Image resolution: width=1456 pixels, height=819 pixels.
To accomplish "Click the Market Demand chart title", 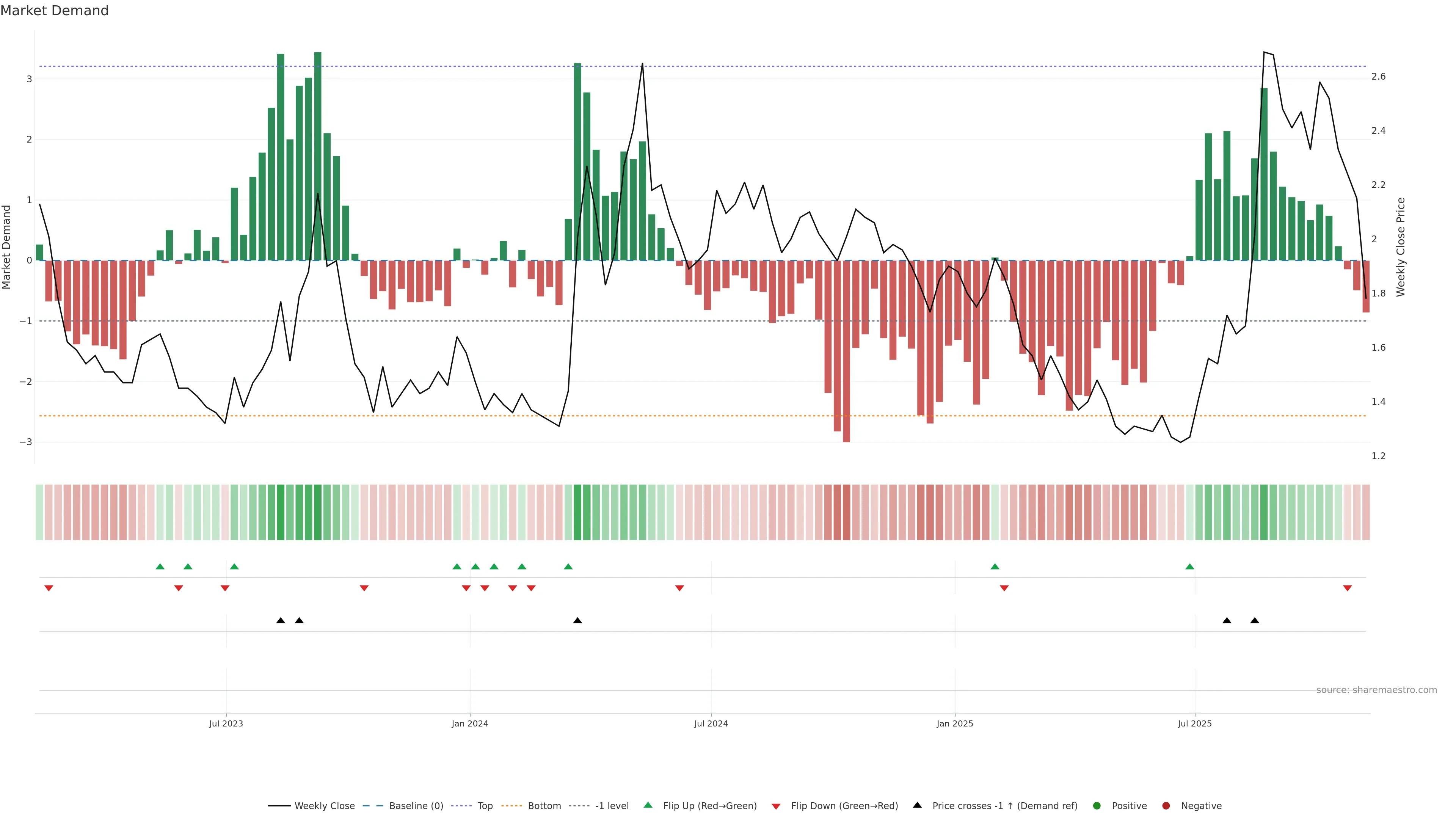I will (54, 11).
